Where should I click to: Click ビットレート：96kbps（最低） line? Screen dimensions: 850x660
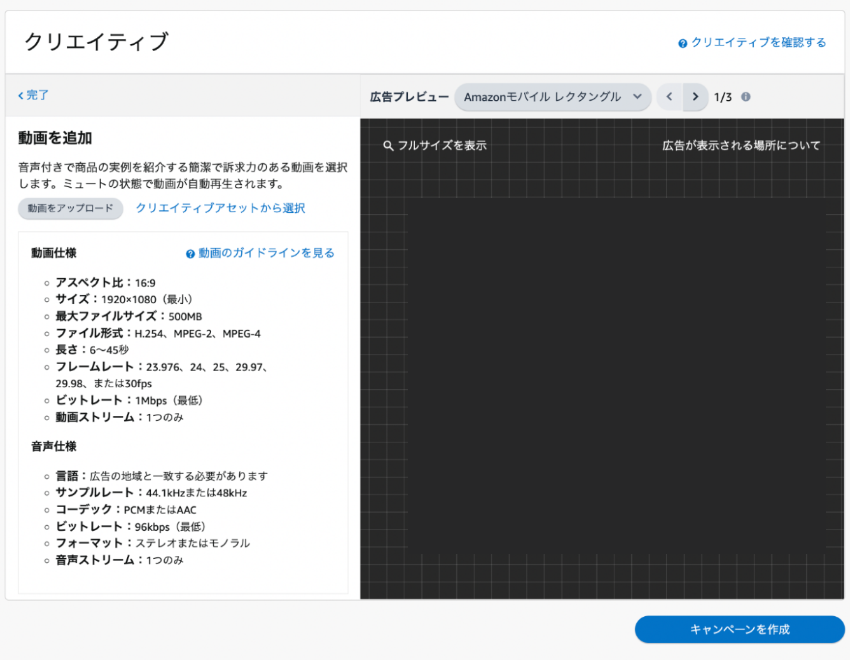[130, 526]
